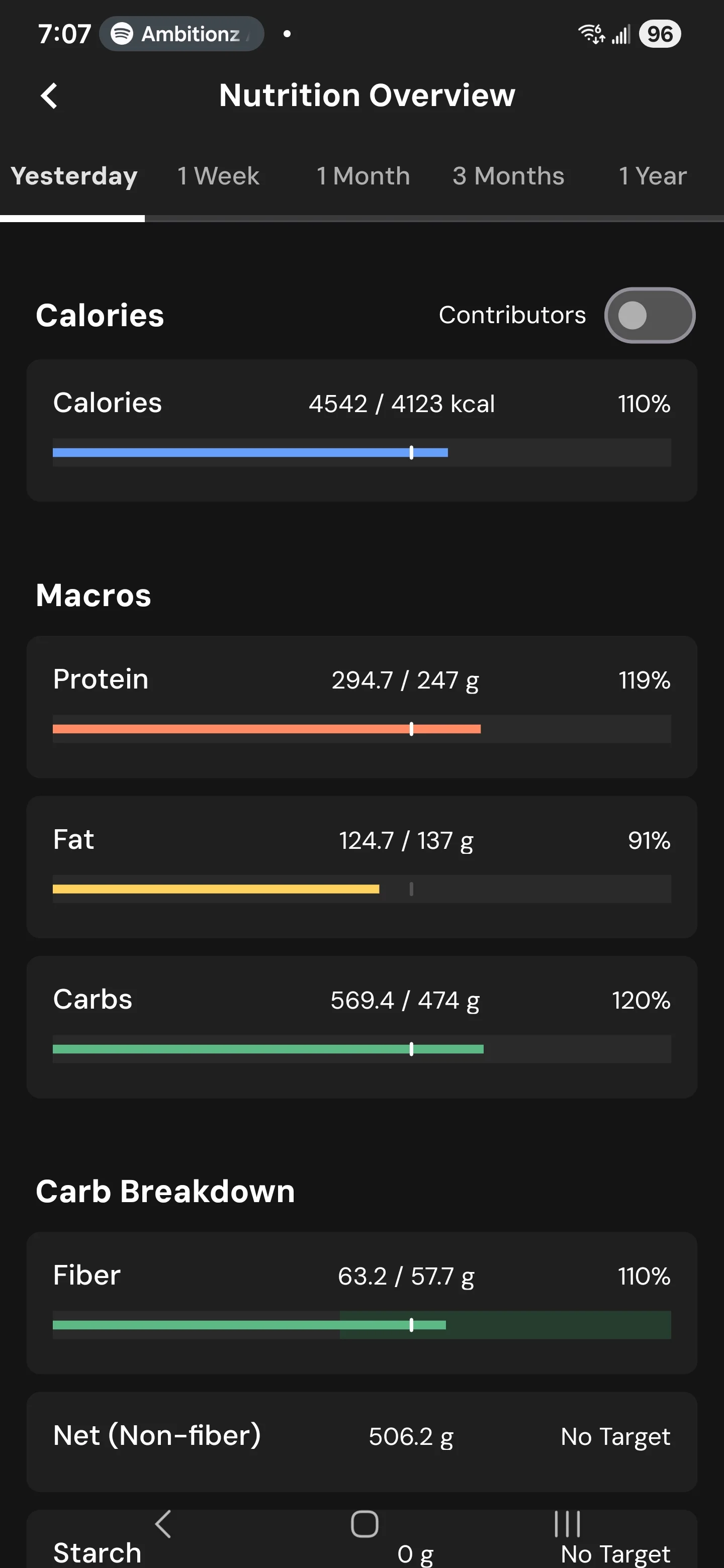Enable the Contributors toggle
This screenshot has height=1568, width=724.
(649, 315)
